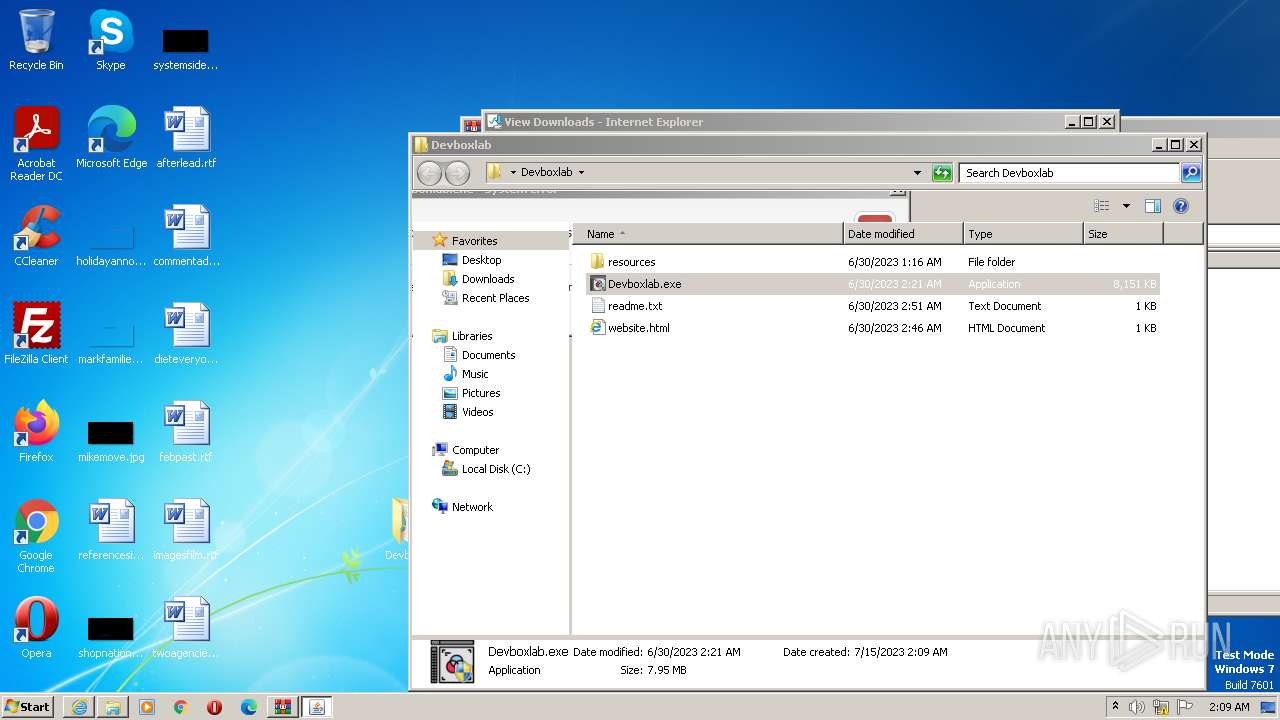The width and height of the screenshot is (1280, 720).
Task: Select the Google Chrome desktop shortcut
Action: point(36,536)
